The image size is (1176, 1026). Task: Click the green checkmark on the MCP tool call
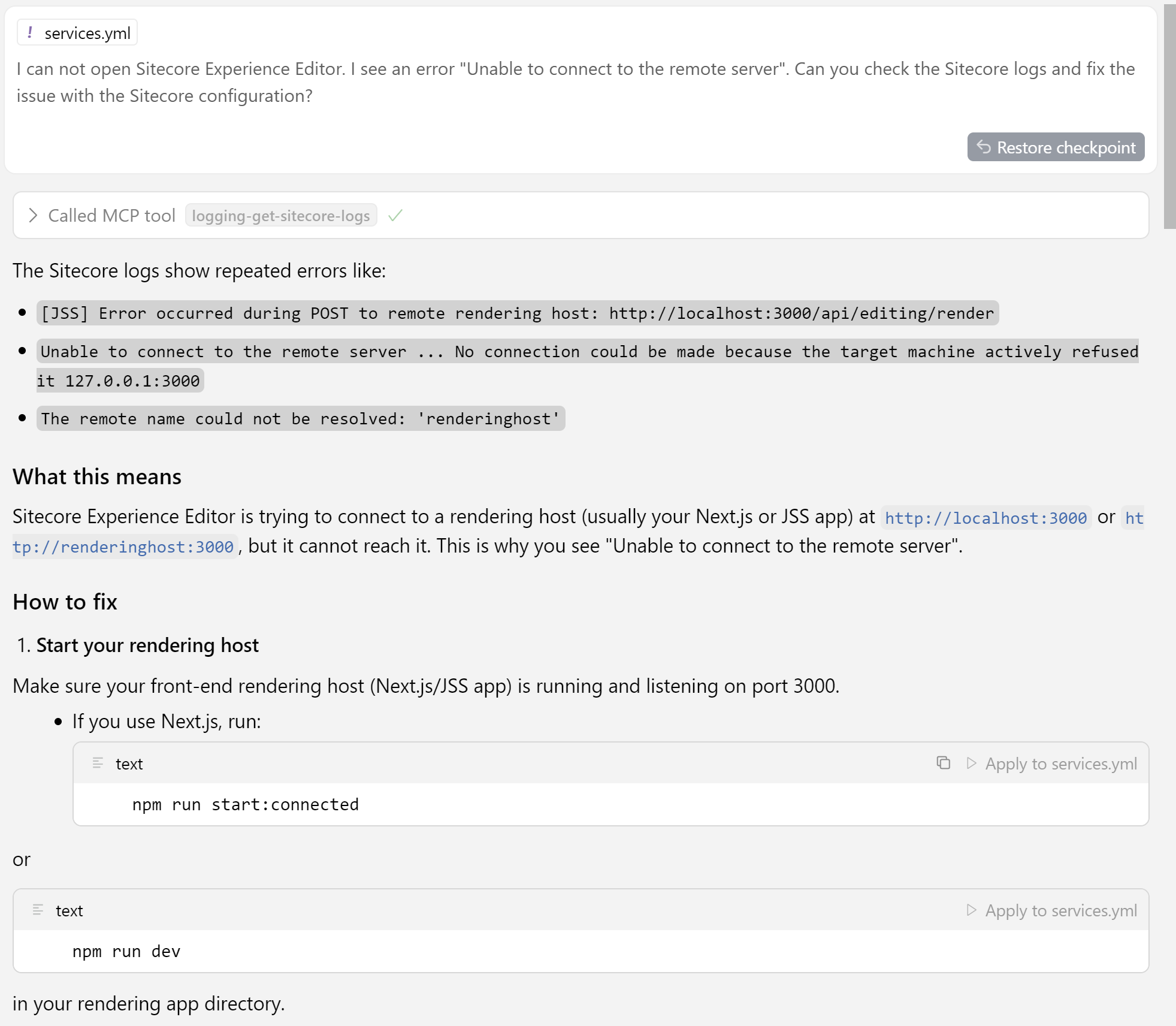pyautogui.click(x=395, y=215)
